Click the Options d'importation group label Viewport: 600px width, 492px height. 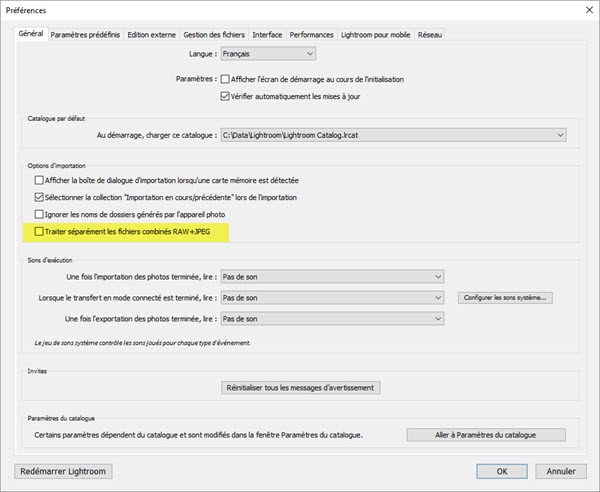pos(57,166)
